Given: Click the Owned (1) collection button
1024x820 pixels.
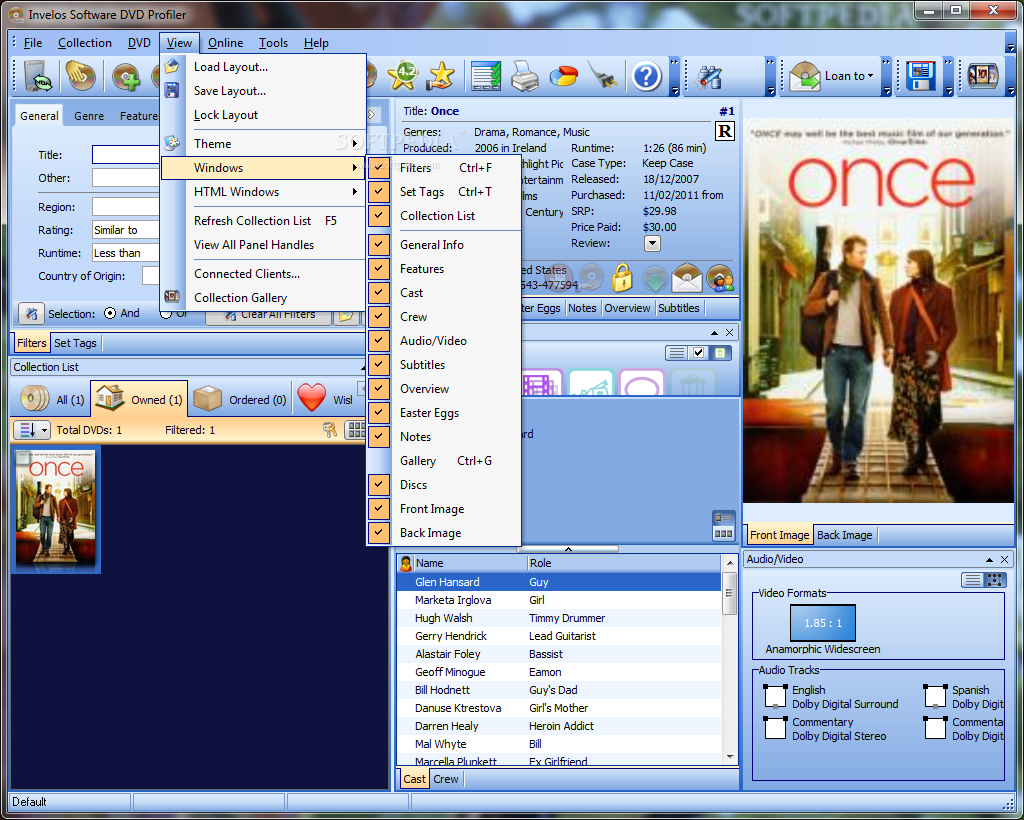Looking at the screenshot, I should click(139, 398).
